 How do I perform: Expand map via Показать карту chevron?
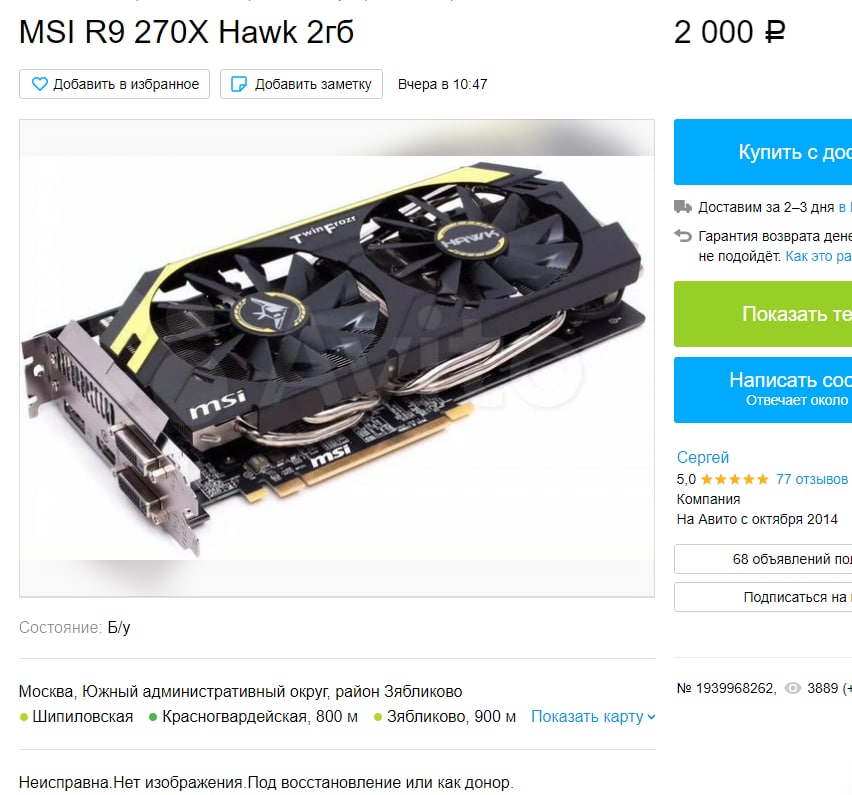coord(651,717)
